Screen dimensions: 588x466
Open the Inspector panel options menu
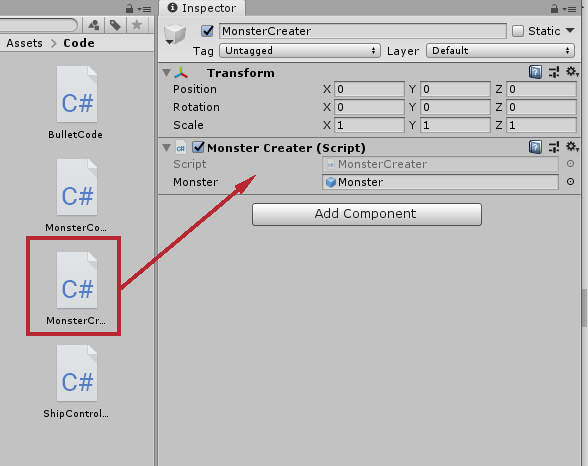click(x=569, y=9)
